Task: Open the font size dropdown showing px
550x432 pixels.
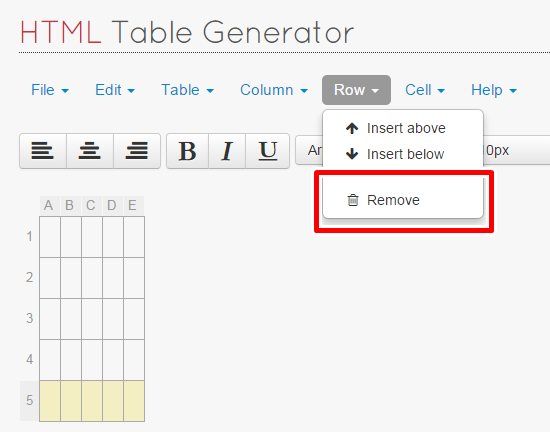Action: click(516, 150)
